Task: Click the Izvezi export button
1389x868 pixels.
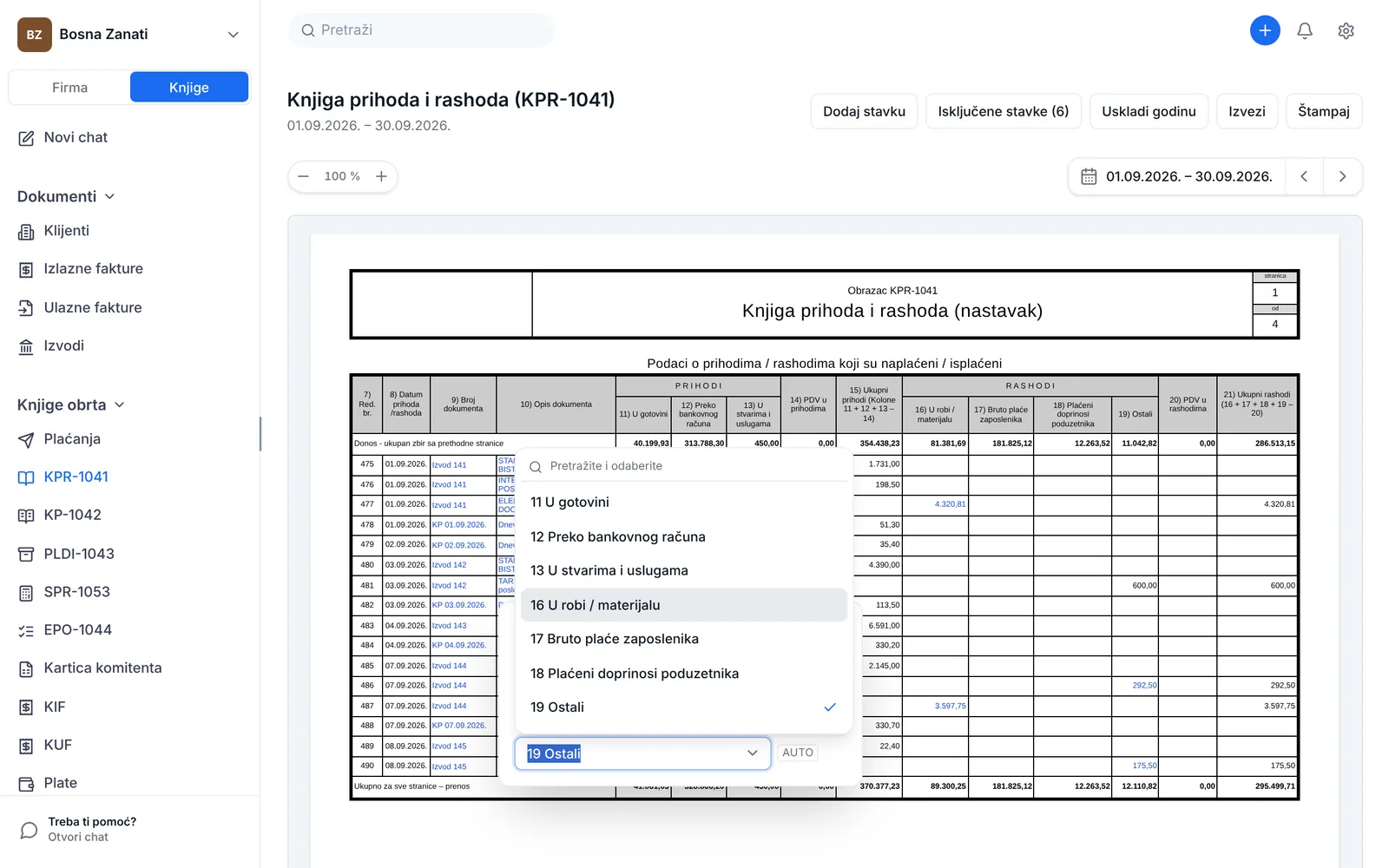Action: click(x=1247, y=111)
